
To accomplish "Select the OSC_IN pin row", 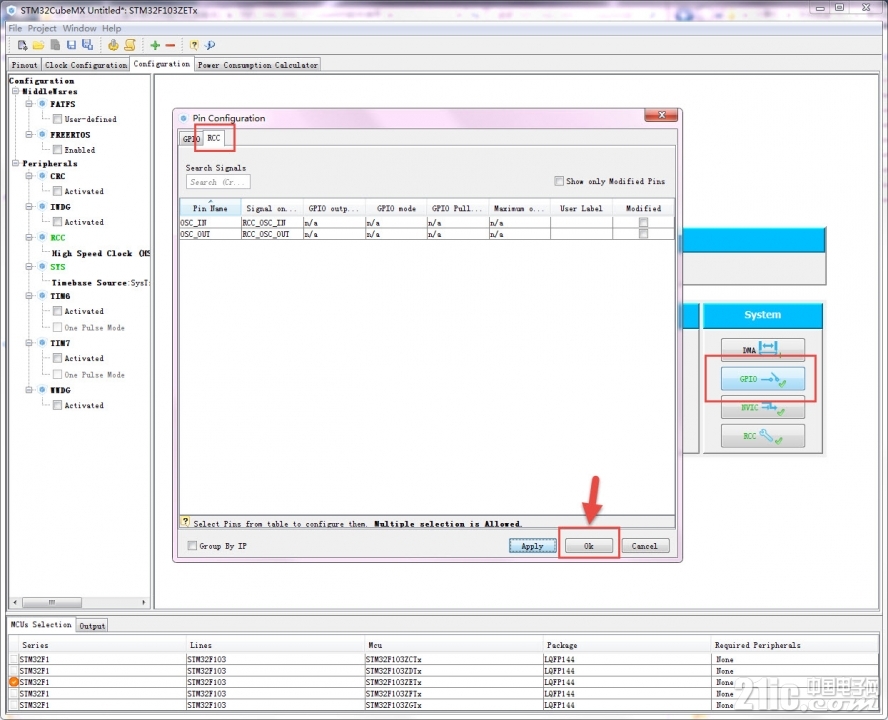I will [x=427, y=223].
